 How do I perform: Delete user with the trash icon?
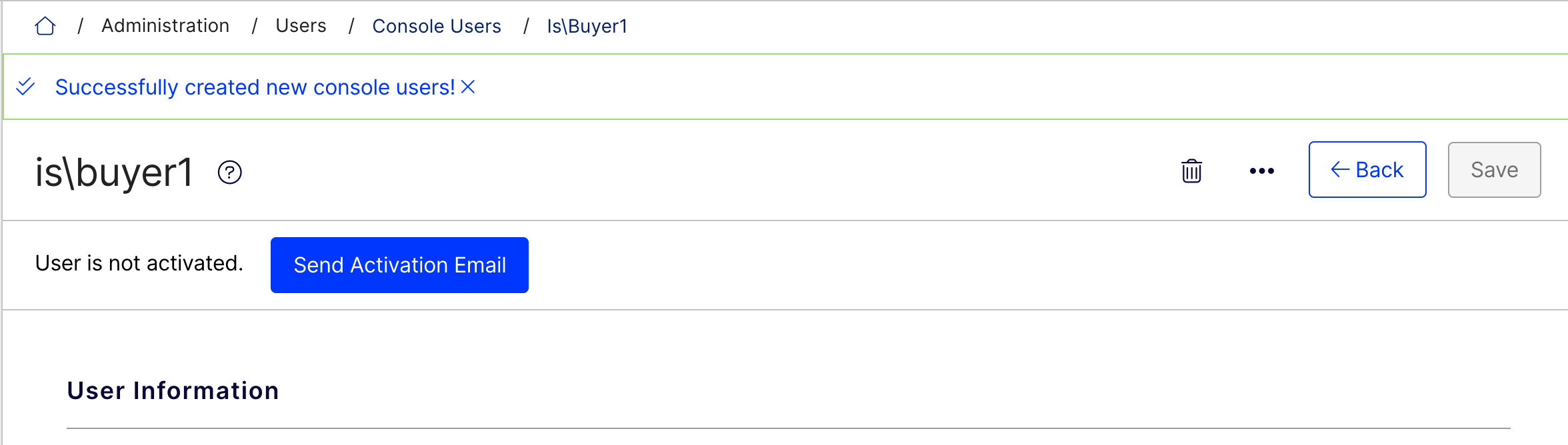(x=1191, y=171)
